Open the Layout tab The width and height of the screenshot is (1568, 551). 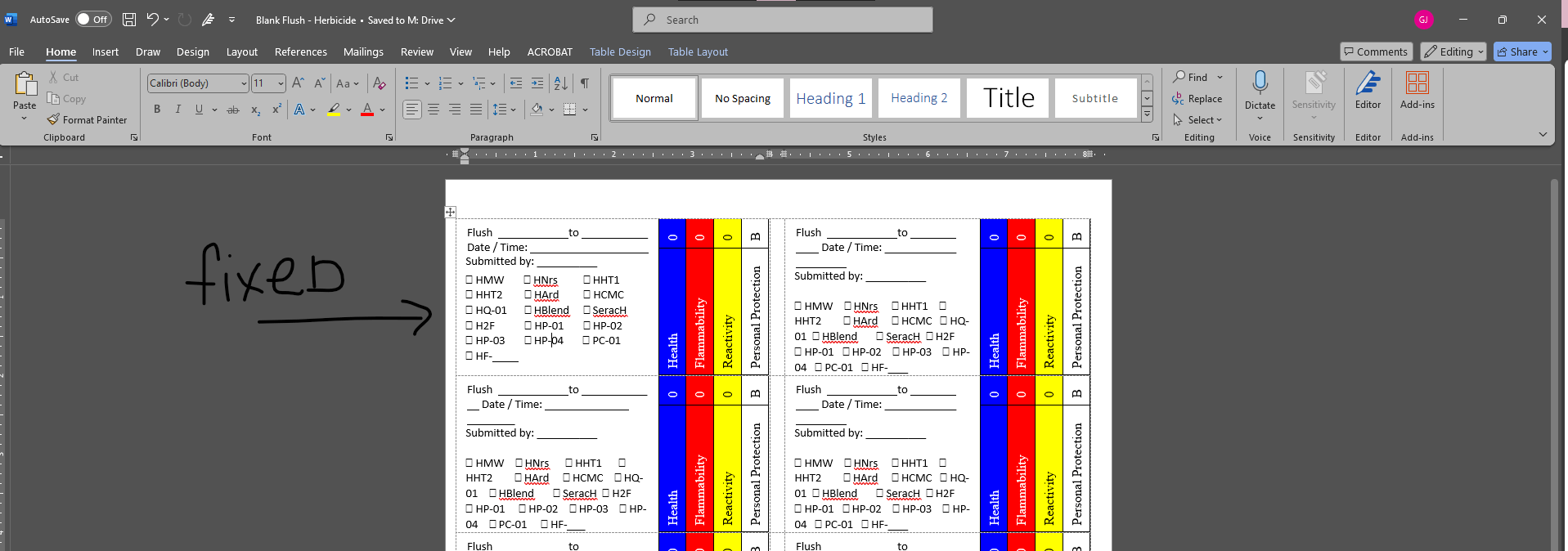pyautogui.click(x=242, y=52)
